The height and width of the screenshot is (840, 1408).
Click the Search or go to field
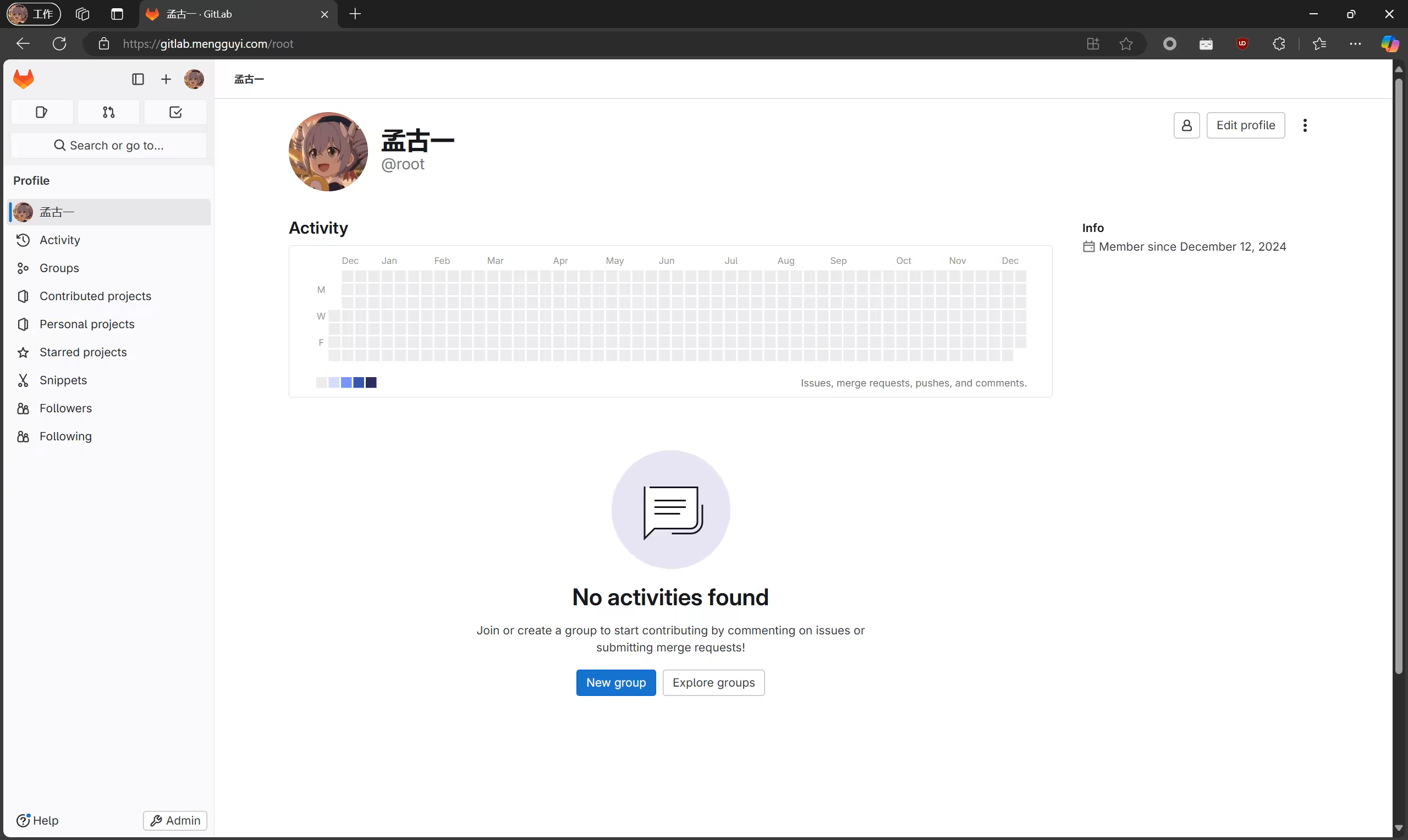point(109,146)
